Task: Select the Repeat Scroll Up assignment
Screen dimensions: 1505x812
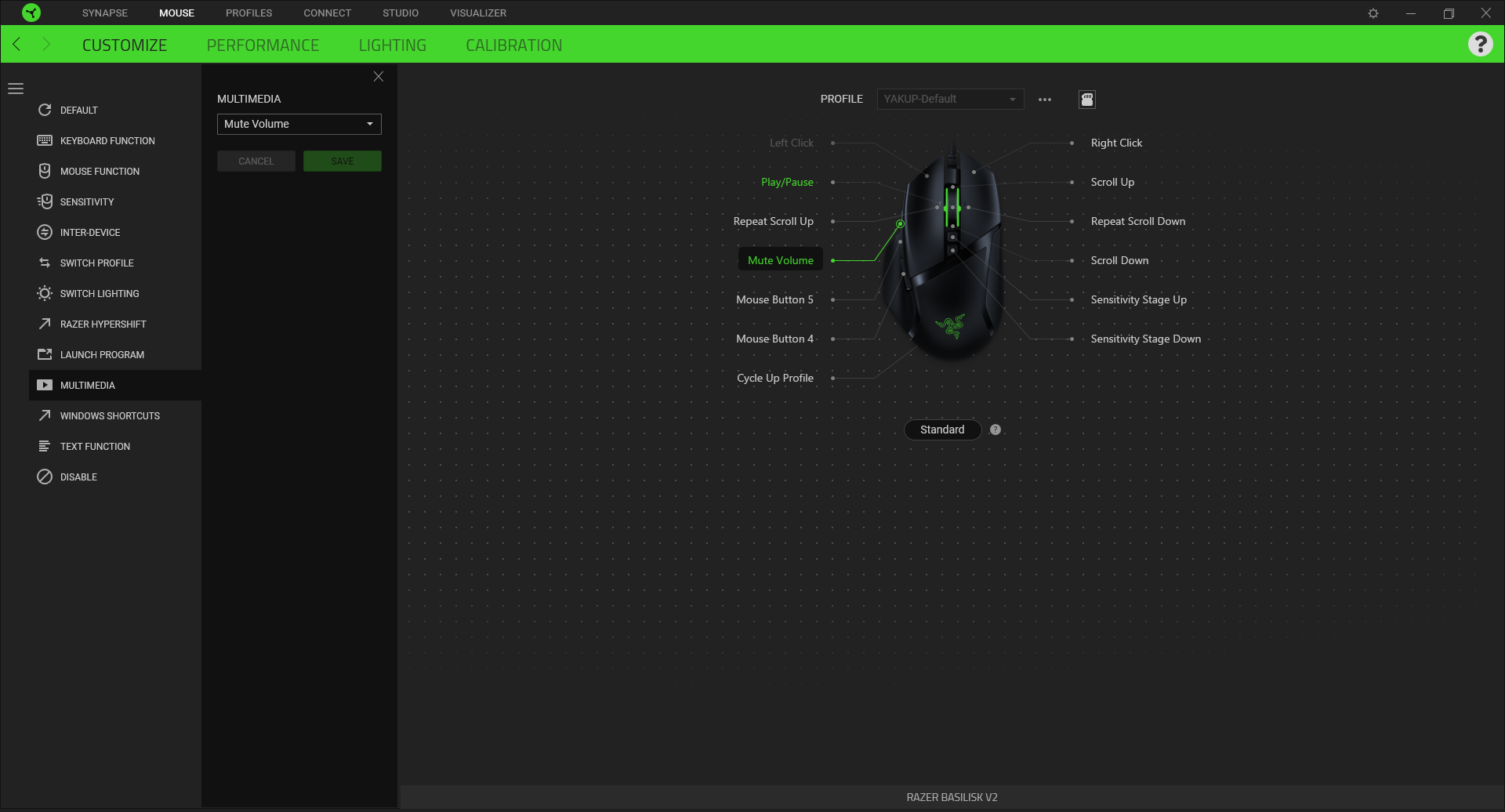Action: point(774,221)
